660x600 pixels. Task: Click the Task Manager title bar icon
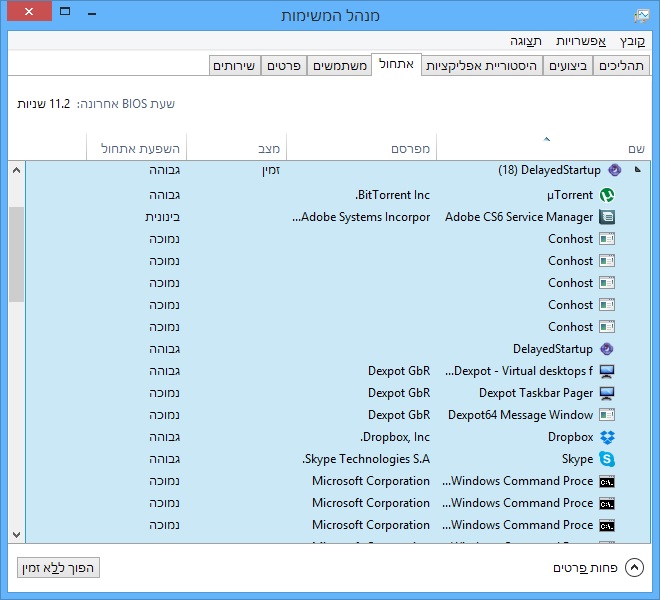tap(641, 16)
